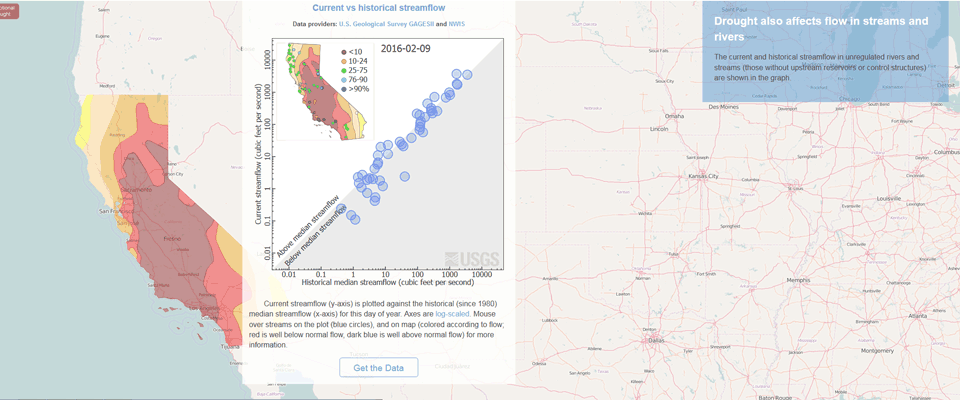Click the lowest stream circle on the plot
960x400 pixels.
(x=354, y=219)
